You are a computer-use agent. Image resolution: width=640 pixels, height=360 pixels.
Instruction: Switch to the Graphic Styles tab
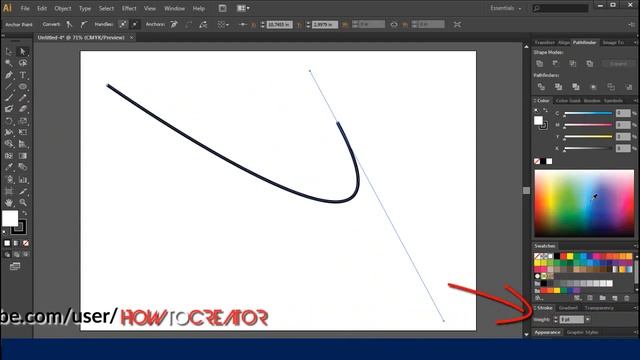coord(582,332)
